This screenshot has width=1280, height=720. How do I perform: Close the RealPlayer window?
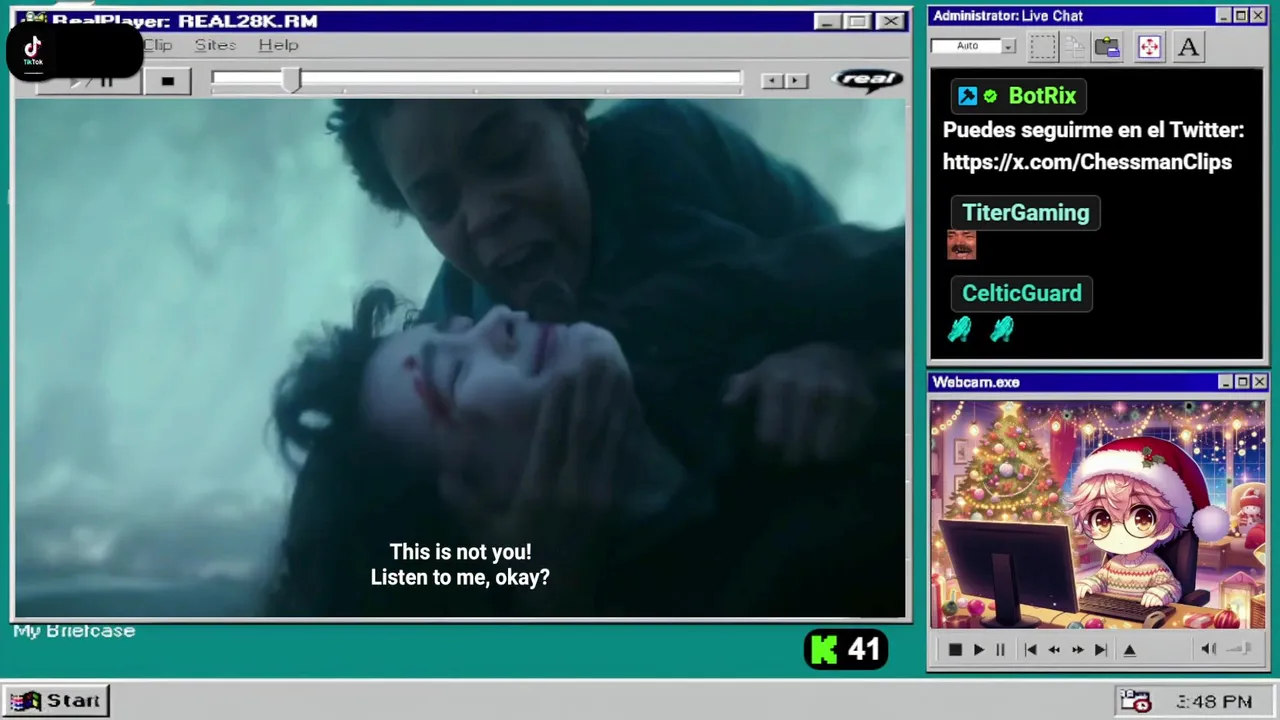click(x=890, y=21)
